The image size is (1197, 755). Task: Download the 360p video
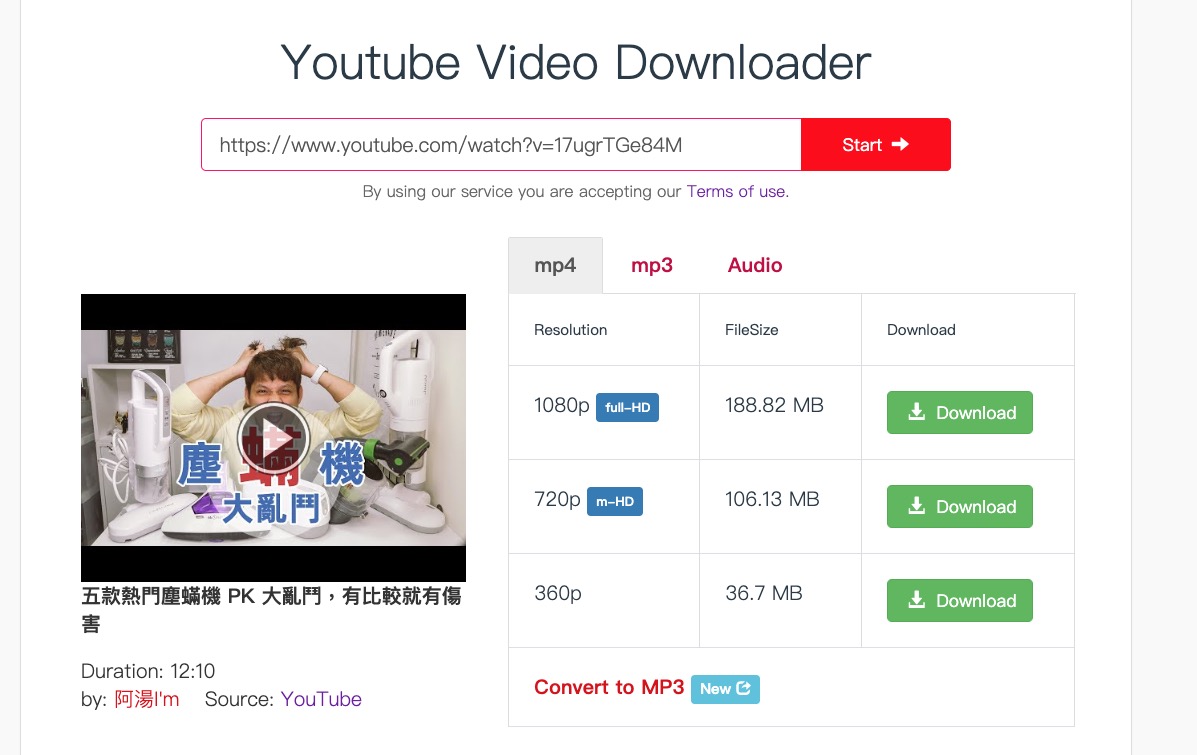tap(960, 600)
